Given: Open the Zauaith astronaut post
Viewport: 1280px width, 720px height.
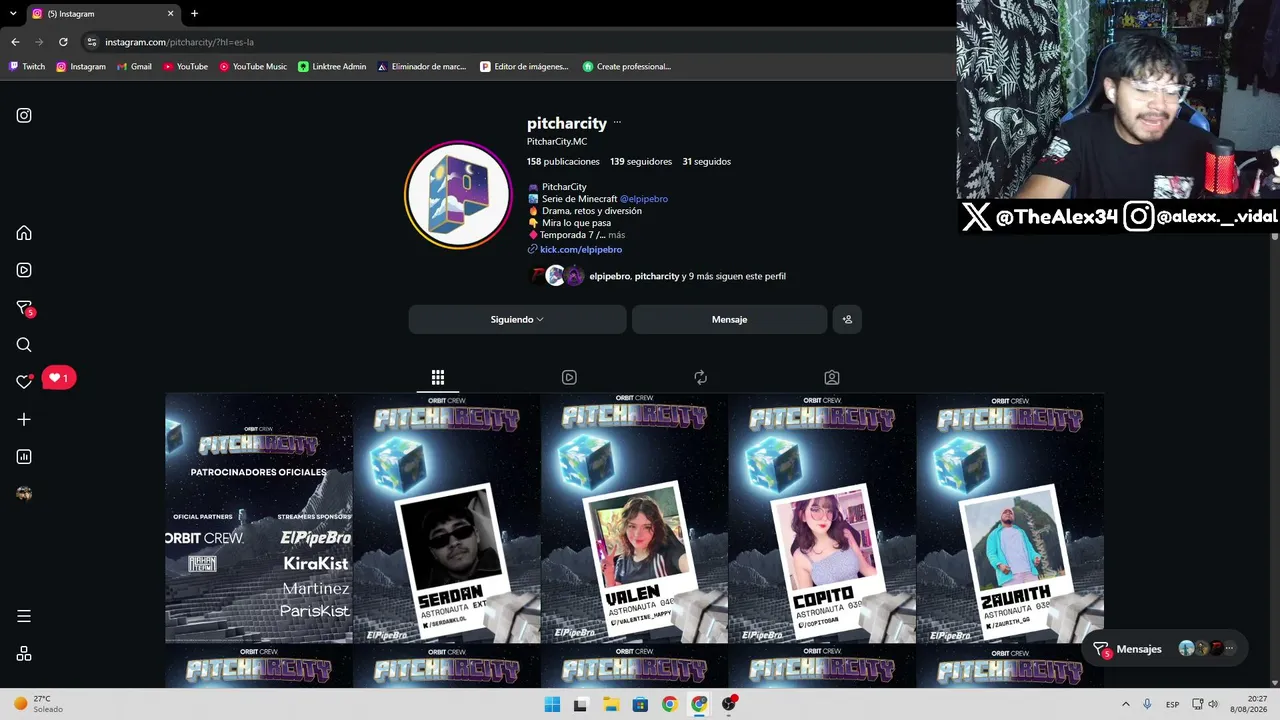Looking at the screenshot, I should (1010, 518).
